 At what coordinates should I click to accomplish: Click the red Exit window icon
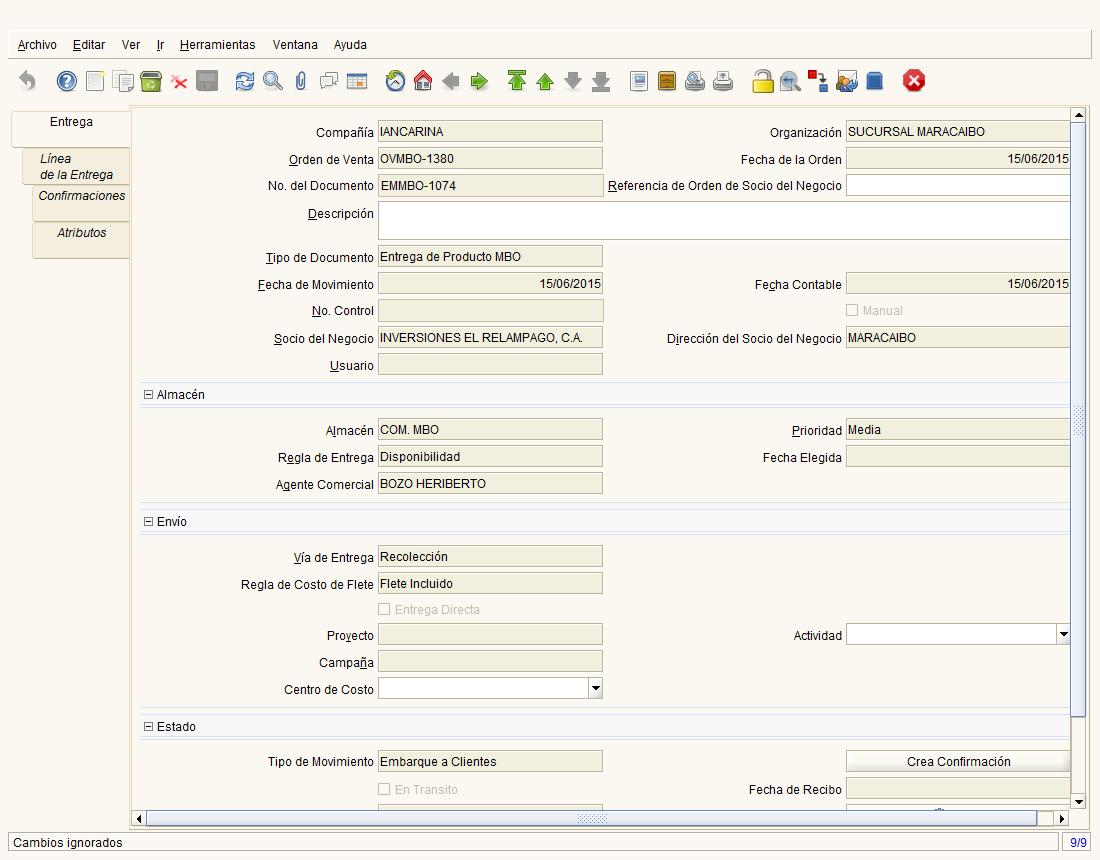914,82
